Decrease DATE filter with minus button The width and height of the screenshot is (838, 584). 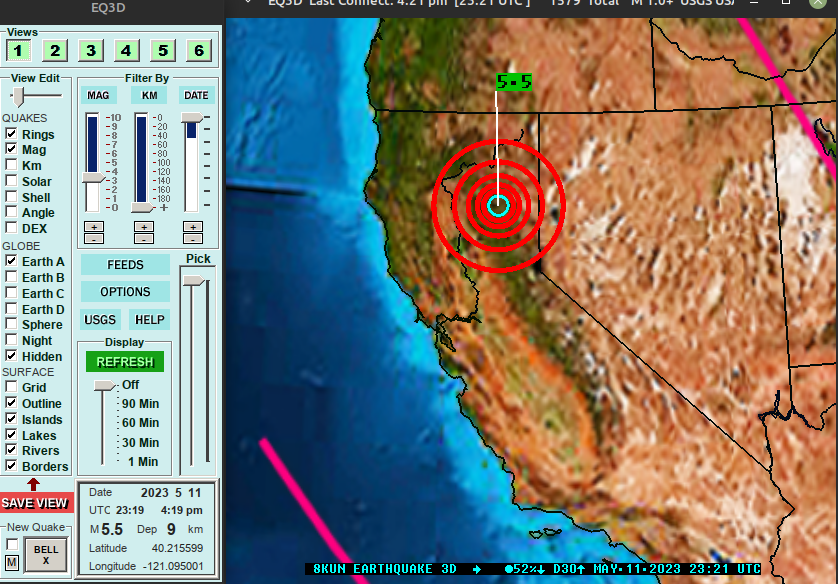[x=193, y=238]
